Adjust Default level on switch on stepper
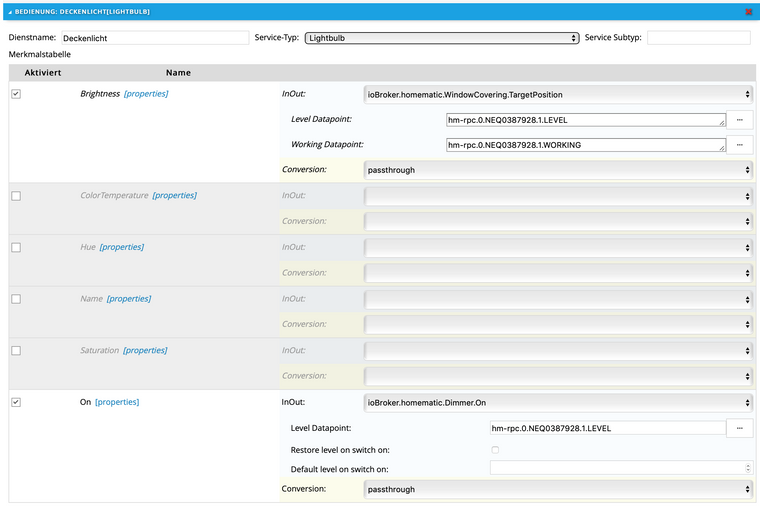Image resolution: width=760 pixels, height=506 pixels. click(747, 468)
